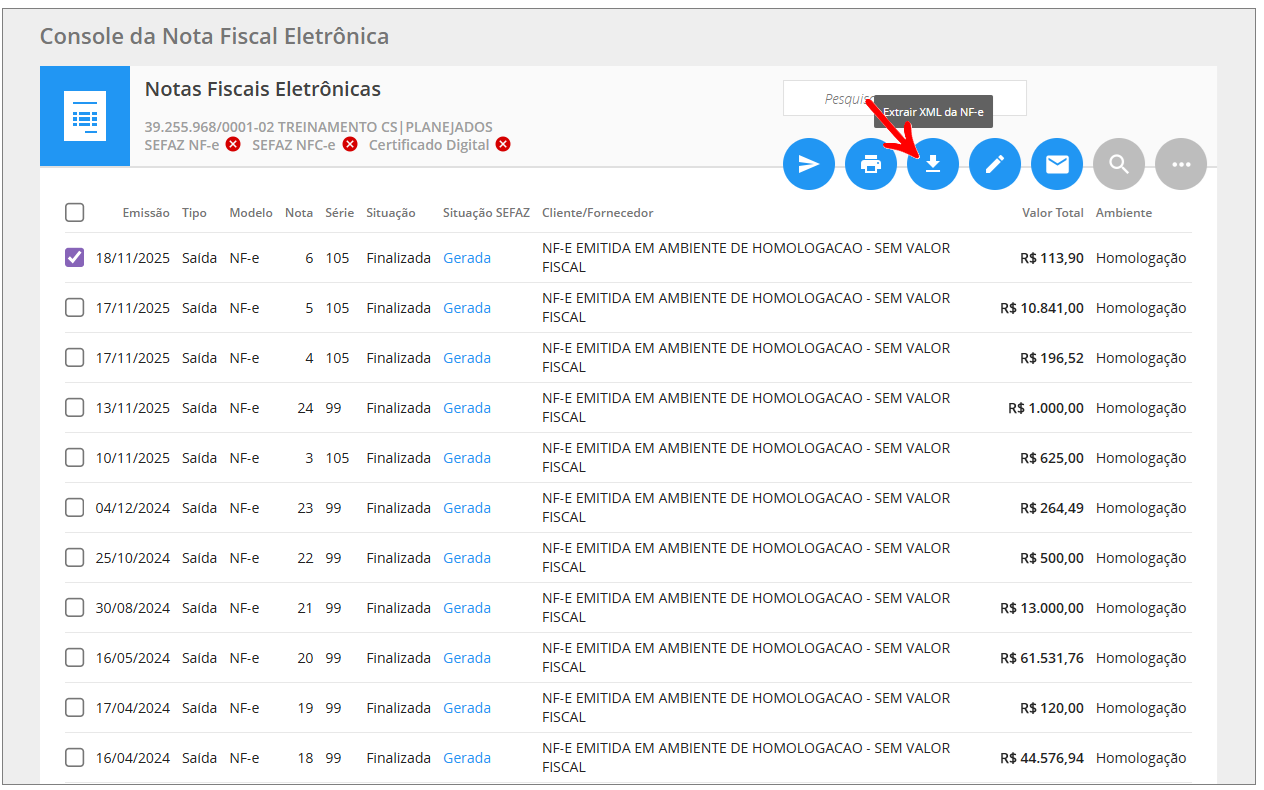Open Gerada link for note 19
This screenshot has height=790, width=1264.
(467, 708)
